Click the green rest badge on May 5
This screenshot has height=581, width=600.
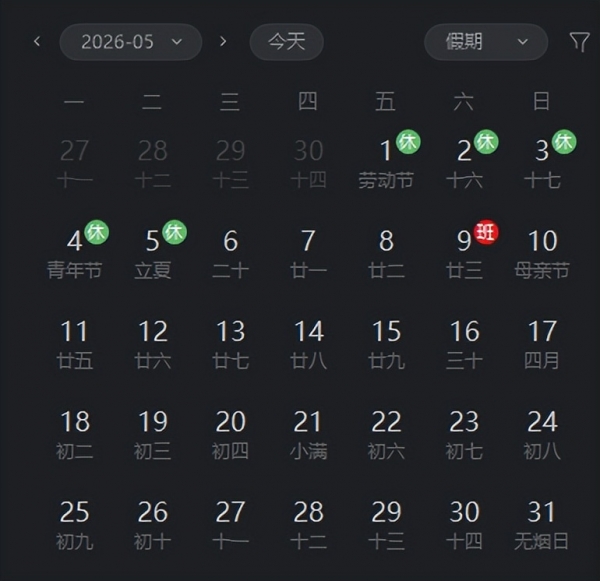174,233
